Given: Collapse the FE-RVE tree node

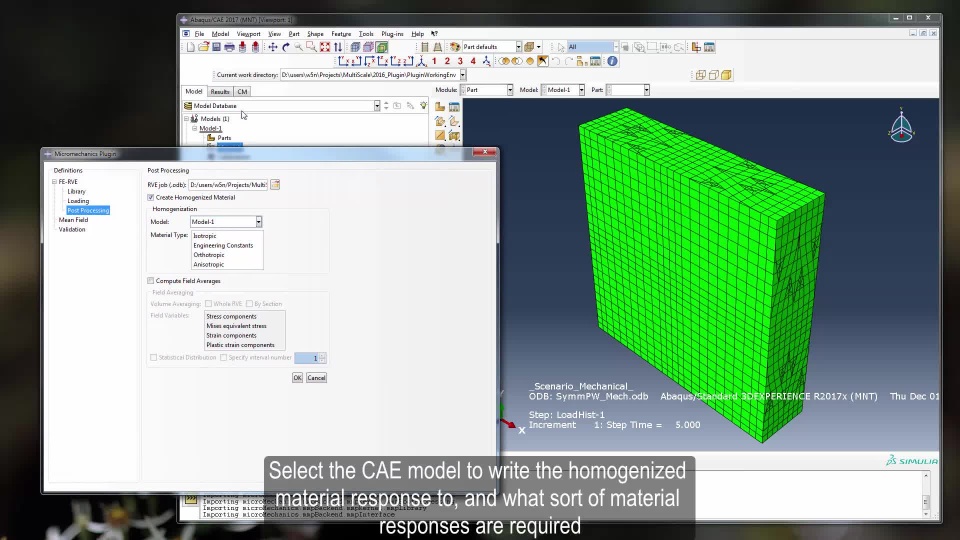Looking at the screenshot, I should (x=54, y=182).
